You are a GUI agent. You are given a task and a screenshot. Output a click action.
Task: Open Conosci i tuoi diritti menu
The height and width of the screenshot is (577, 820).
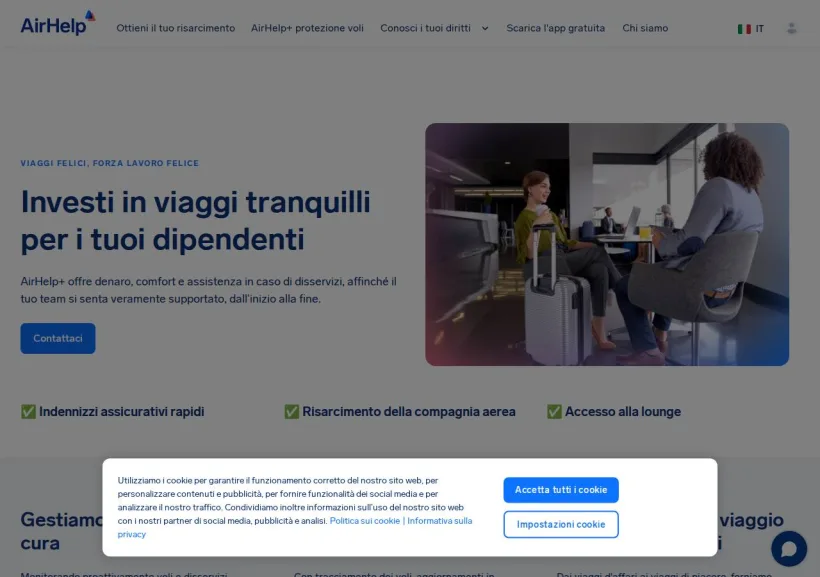[x=425, y=28]
